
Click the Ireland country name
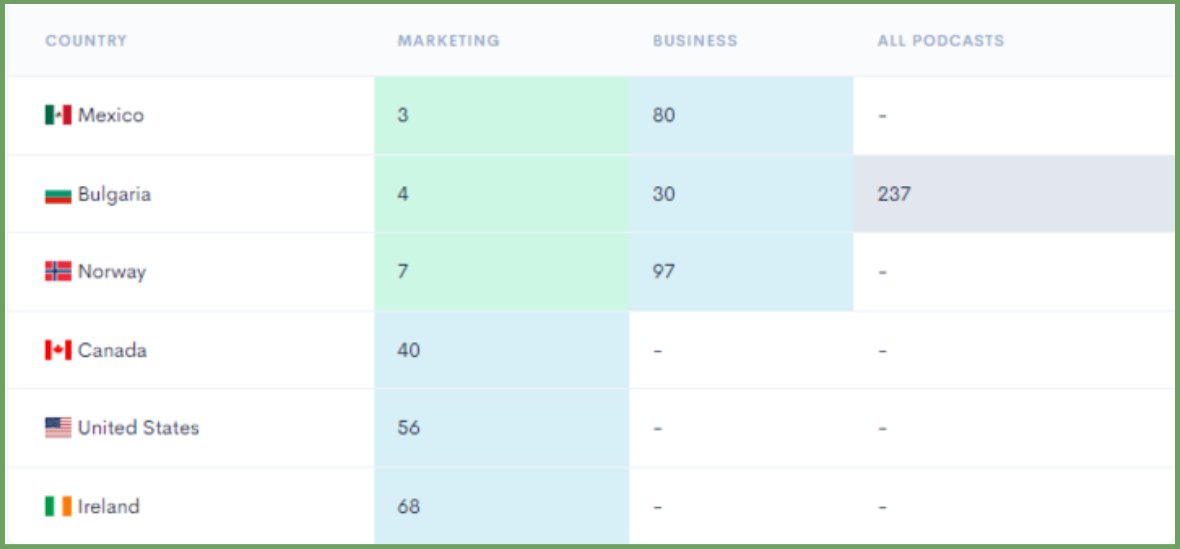tap(108, 506)
